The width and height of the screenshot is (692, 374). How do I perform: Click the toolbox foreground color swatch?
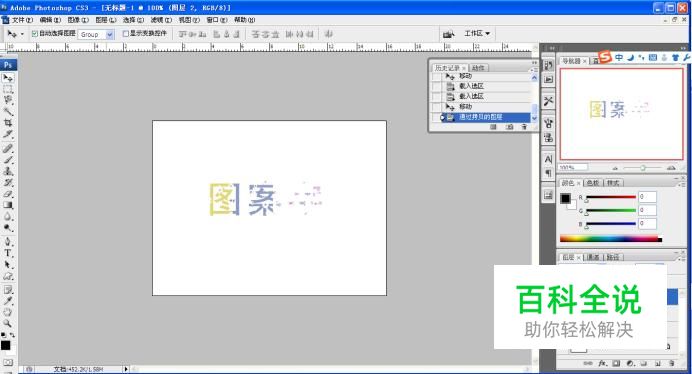(5, 345)
